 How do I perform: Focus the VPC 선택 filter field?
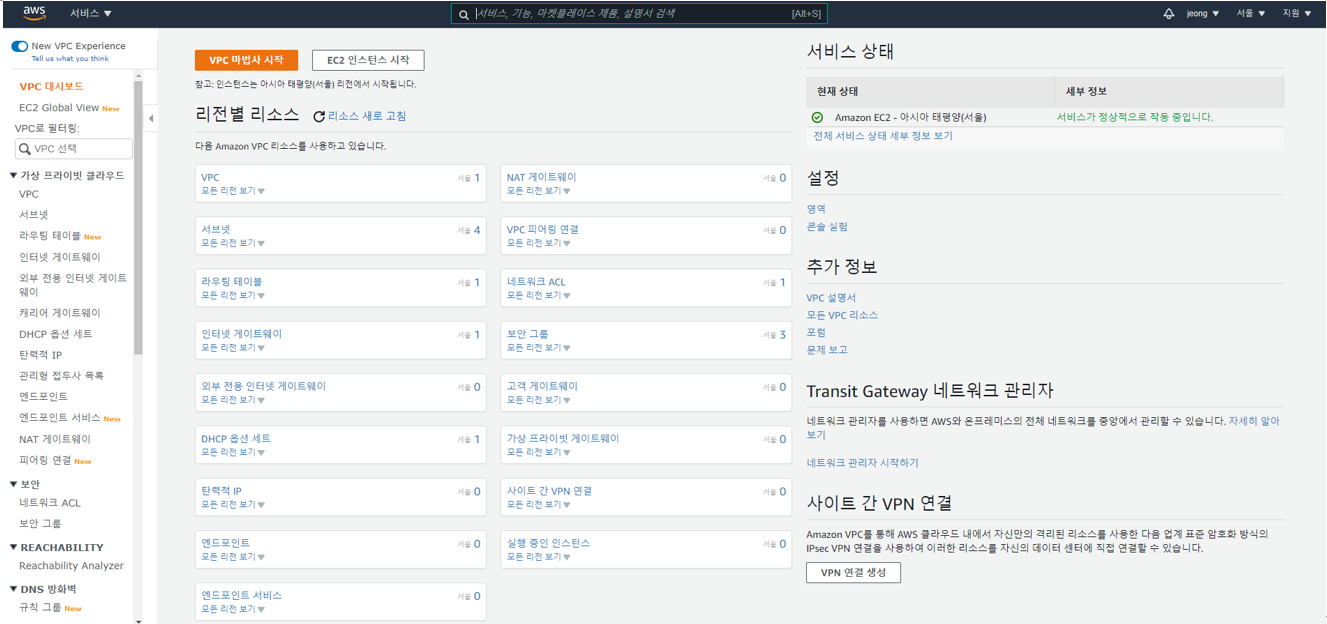point(74,149)
